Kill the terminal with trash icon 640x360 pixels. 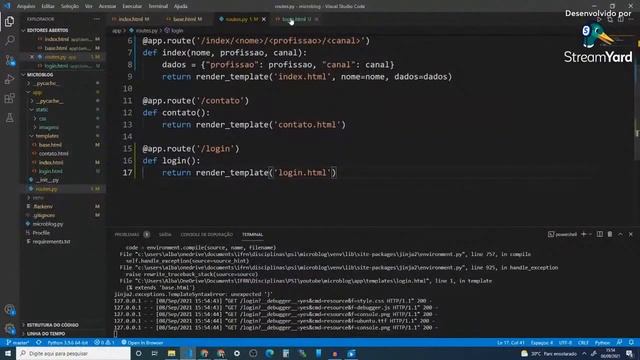click(610, 234)
